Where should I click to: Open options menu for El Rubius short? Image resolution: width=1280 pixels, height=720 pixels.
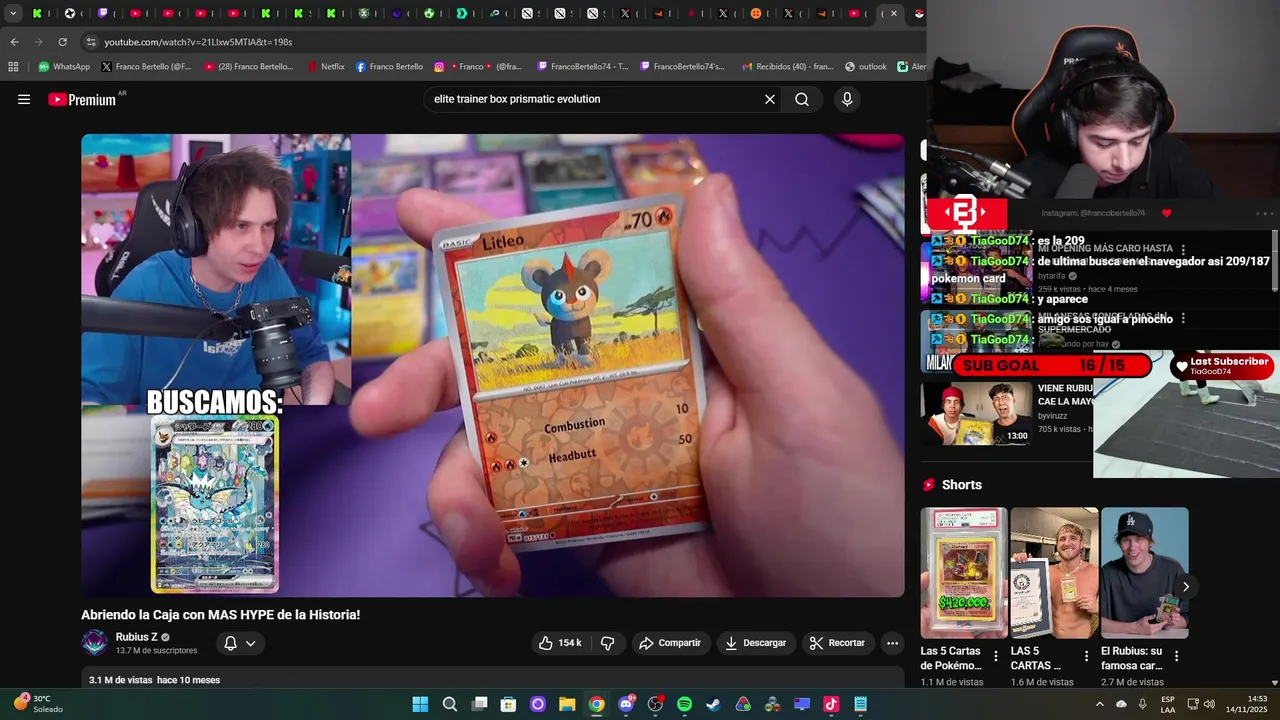[1176, 657]
